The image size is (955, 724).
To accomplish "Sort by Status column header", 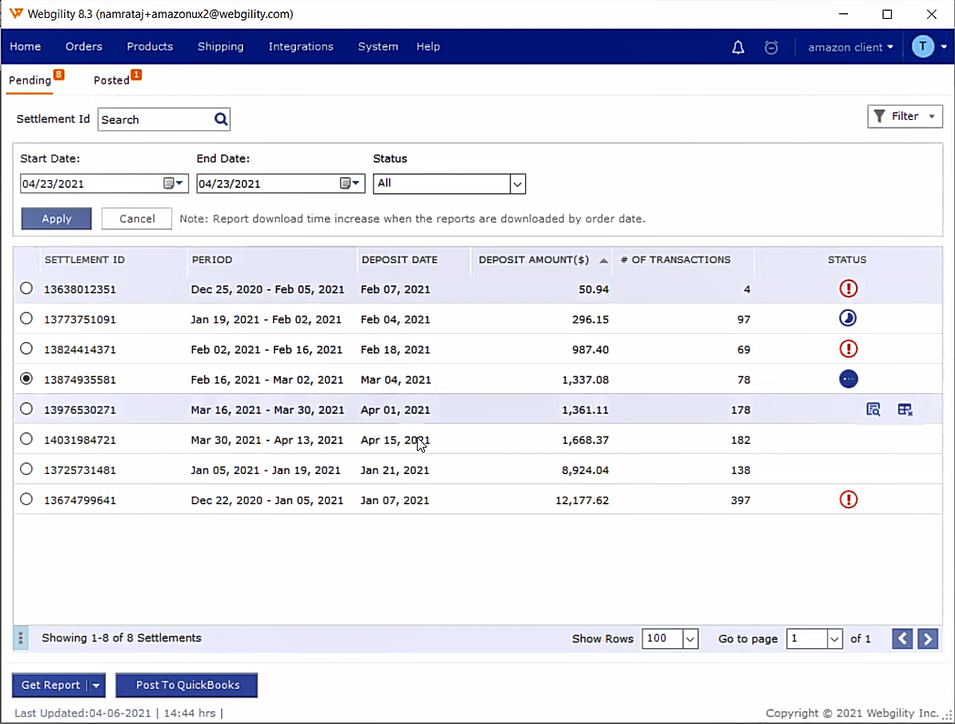I will [847, 260].
